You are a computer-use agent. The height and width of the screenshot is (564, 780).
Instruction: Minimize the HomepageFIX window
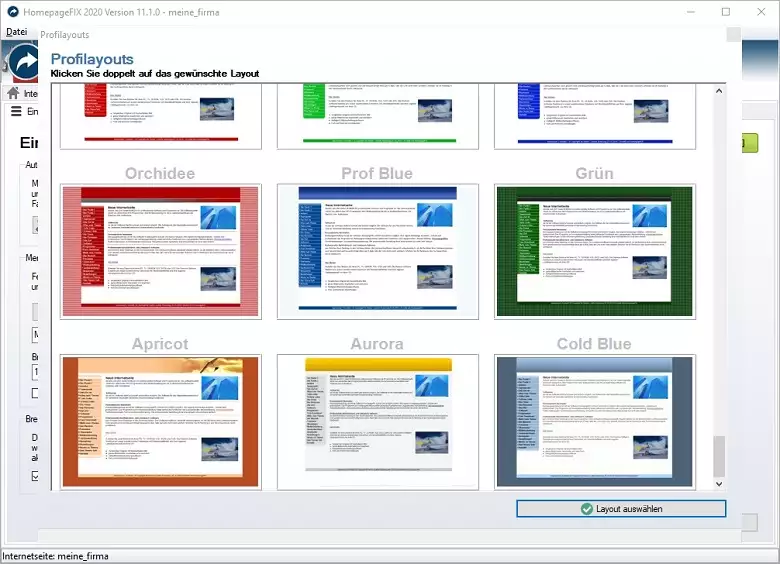(x=690, y=12)
